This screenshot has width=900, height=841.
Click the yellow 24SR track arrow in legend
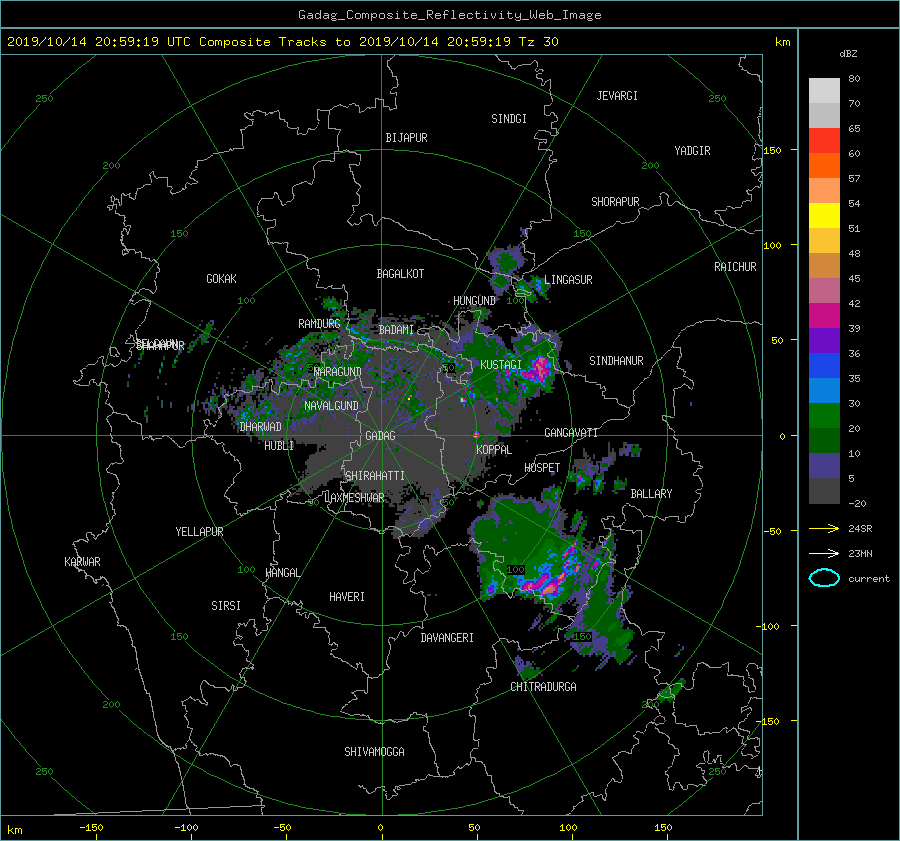coord(824,528)
